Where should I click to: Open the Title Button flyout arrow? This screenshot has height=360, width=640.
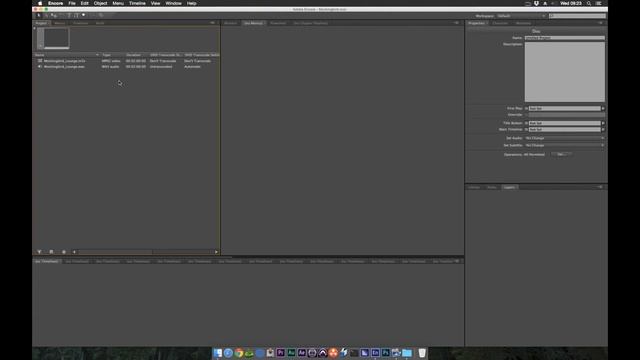click(603, 123)
